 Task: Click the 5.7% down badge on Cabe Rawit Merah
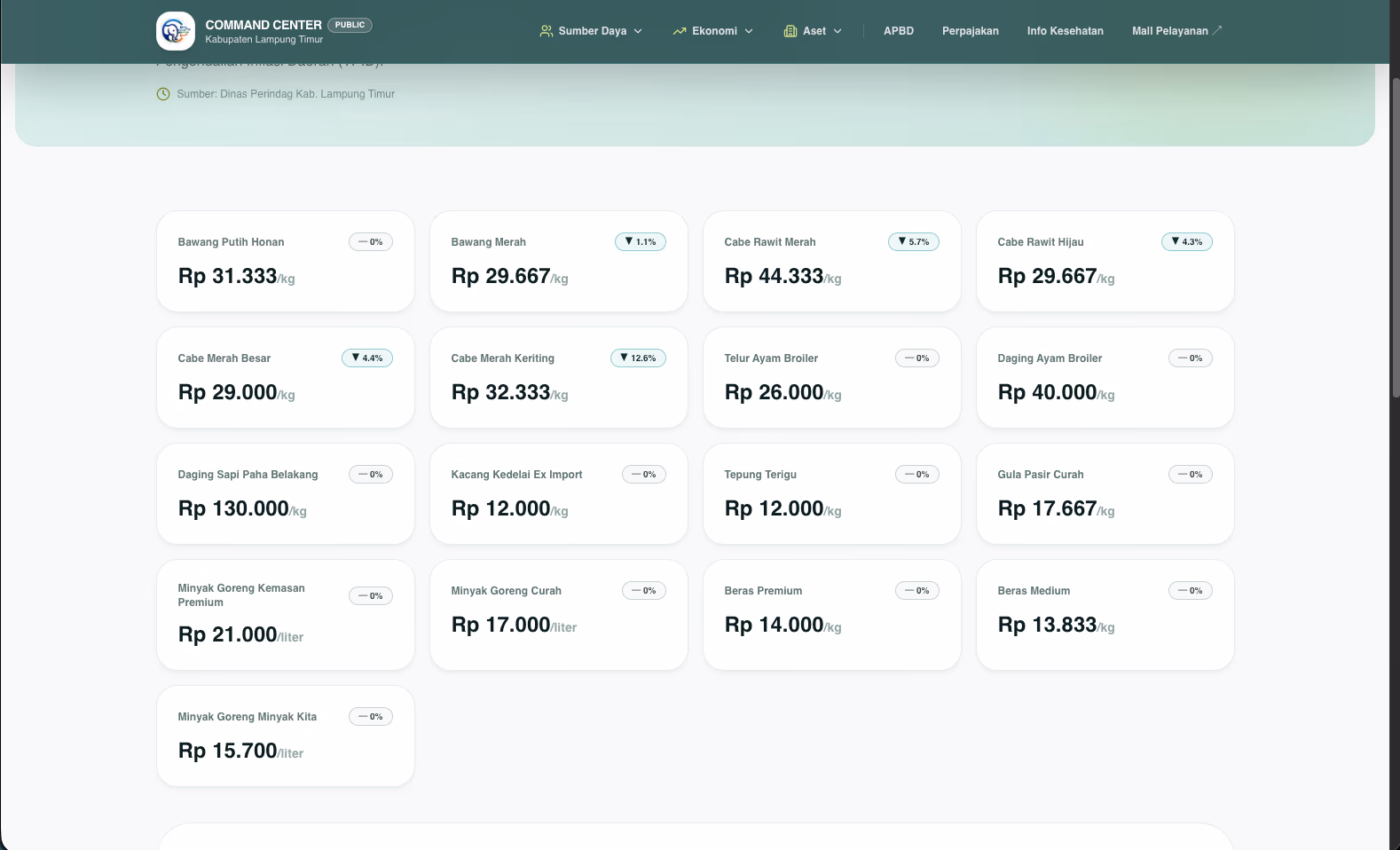pyautogui.click(x=914, y=242)
